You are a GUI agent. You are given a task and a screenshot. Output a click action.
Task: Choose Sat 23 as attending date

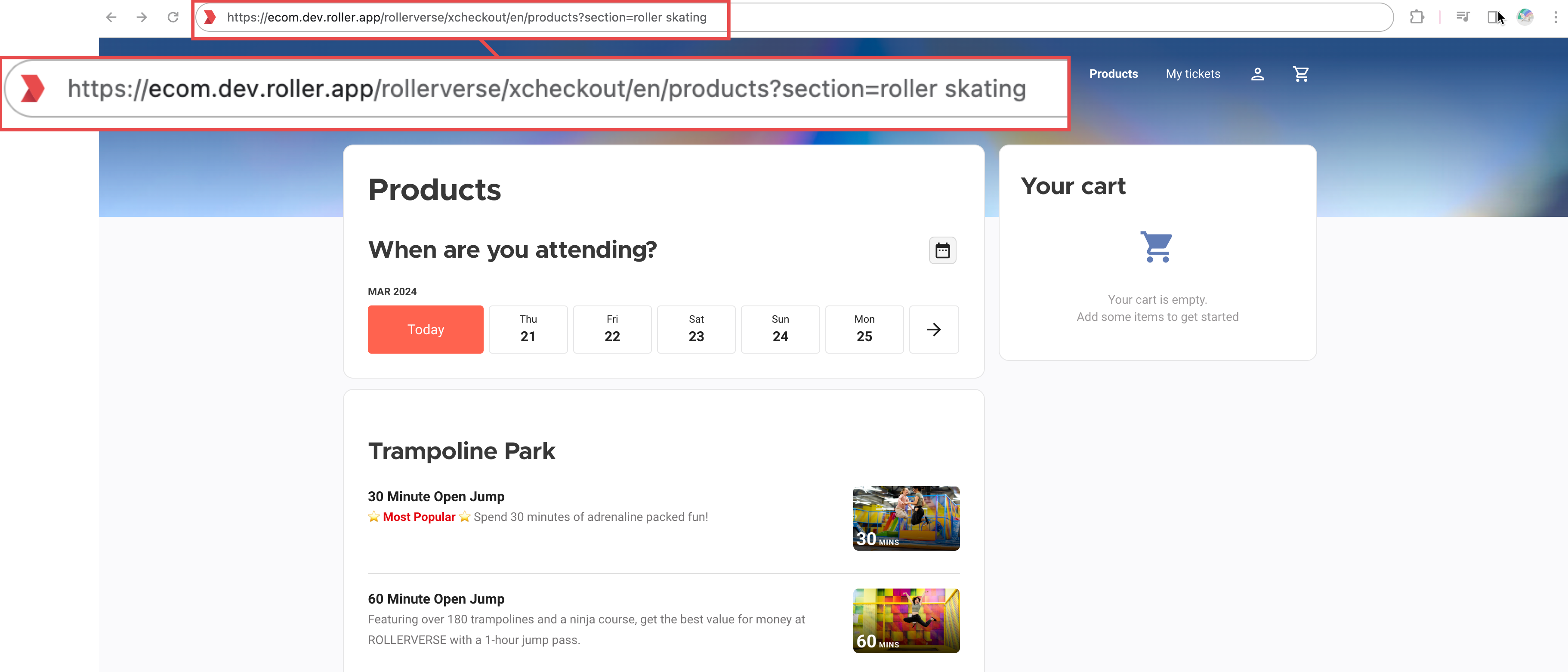coord(696,329)
